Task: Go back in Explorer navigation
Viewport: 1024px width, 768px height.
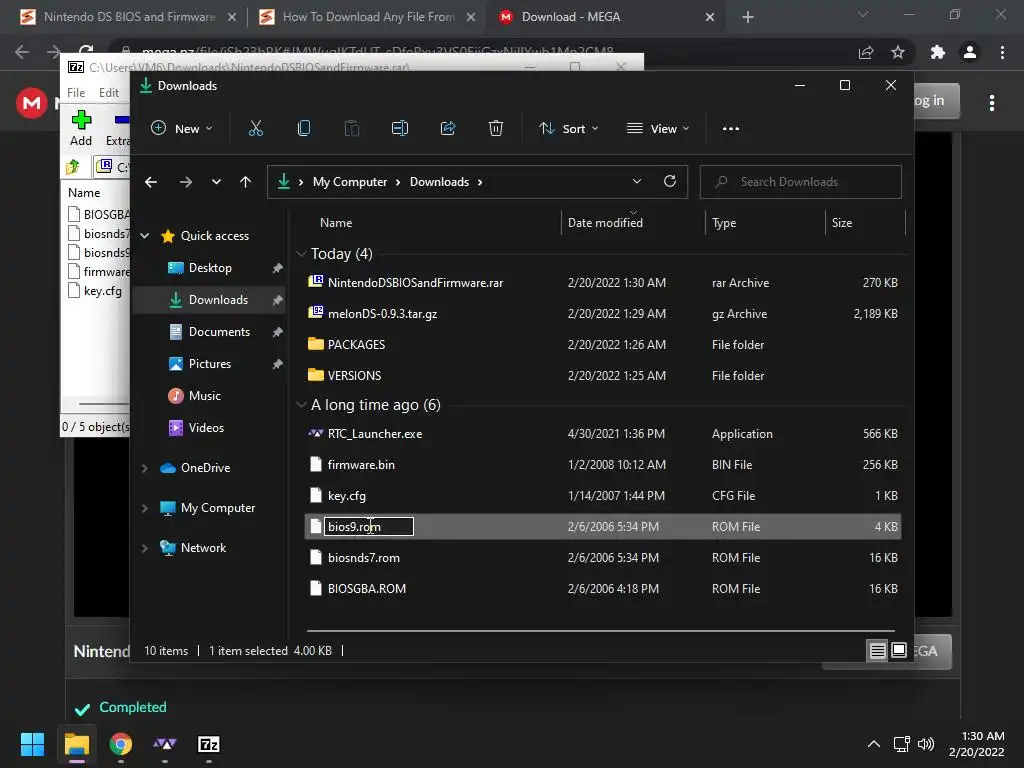Action: [151, 182]
